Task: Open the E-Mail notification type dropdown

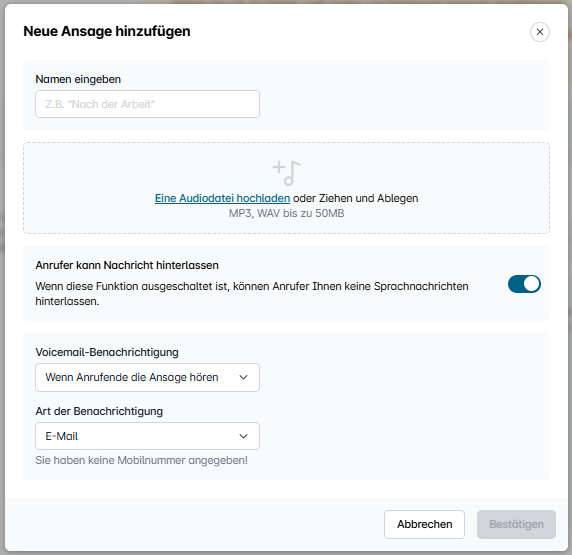Action: tap(147, 436)
